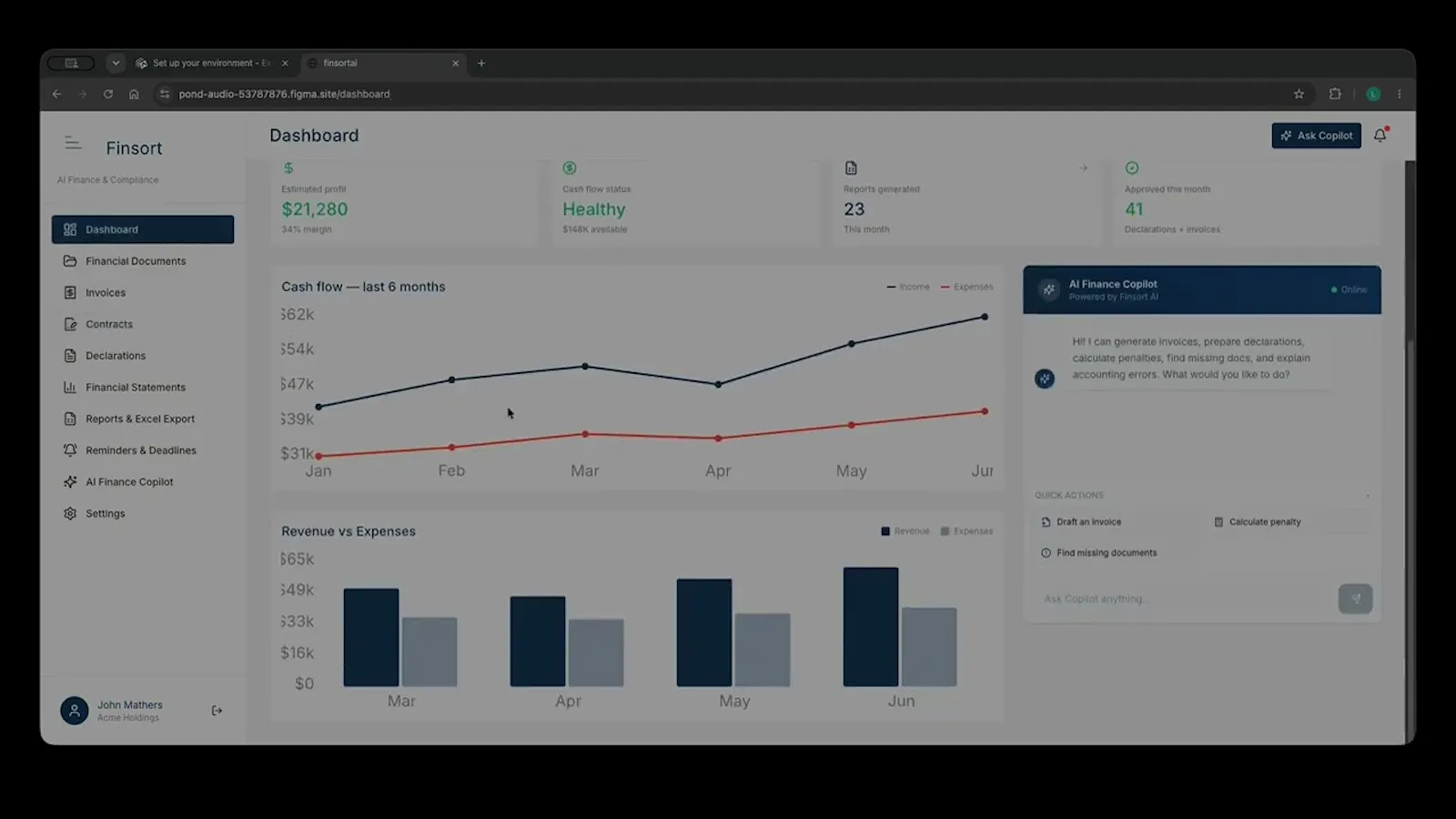Viewport: 1456px width, 819px height.
Task: Open the Dashboard sidebar item
Action: point(143,229)
